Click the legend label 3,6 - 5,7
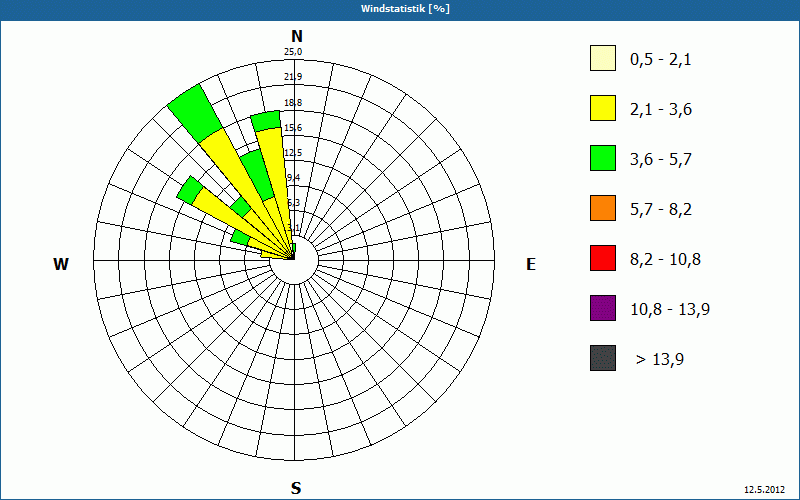Image resolution: width=800 pixels, height=500 pixels. [661, 160]
